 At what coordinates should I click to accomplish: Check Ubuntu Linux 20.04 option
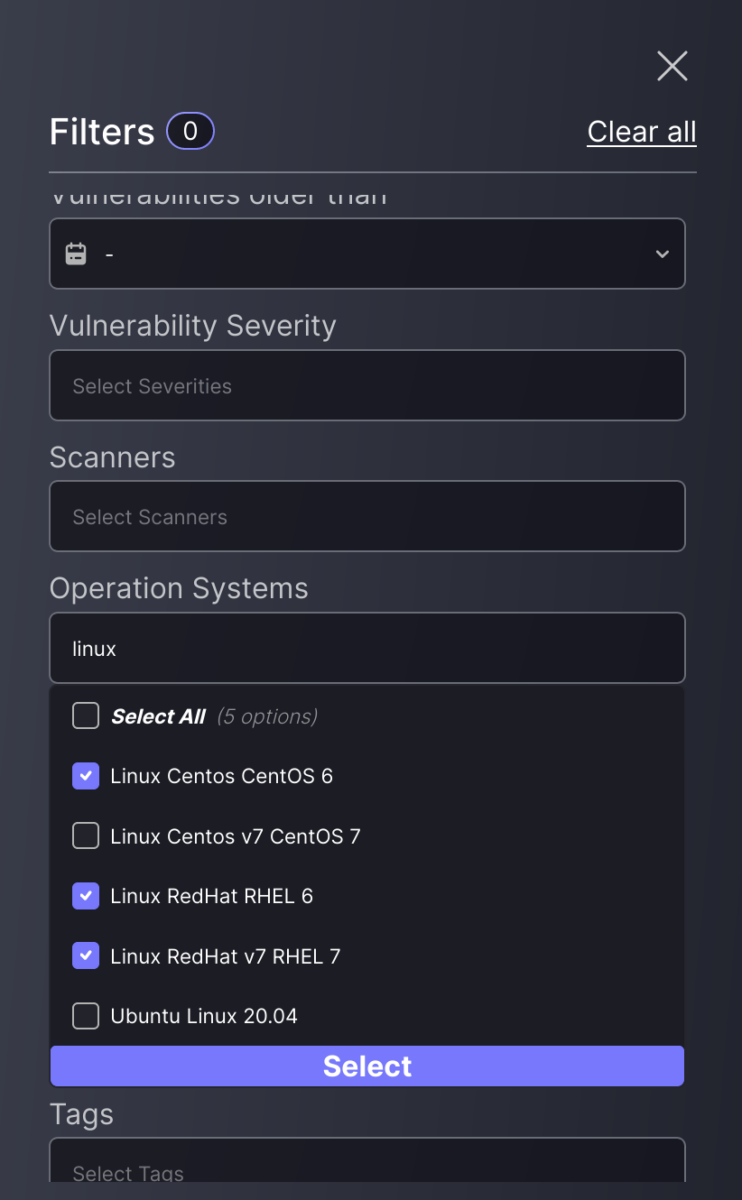click(86, 1016)
